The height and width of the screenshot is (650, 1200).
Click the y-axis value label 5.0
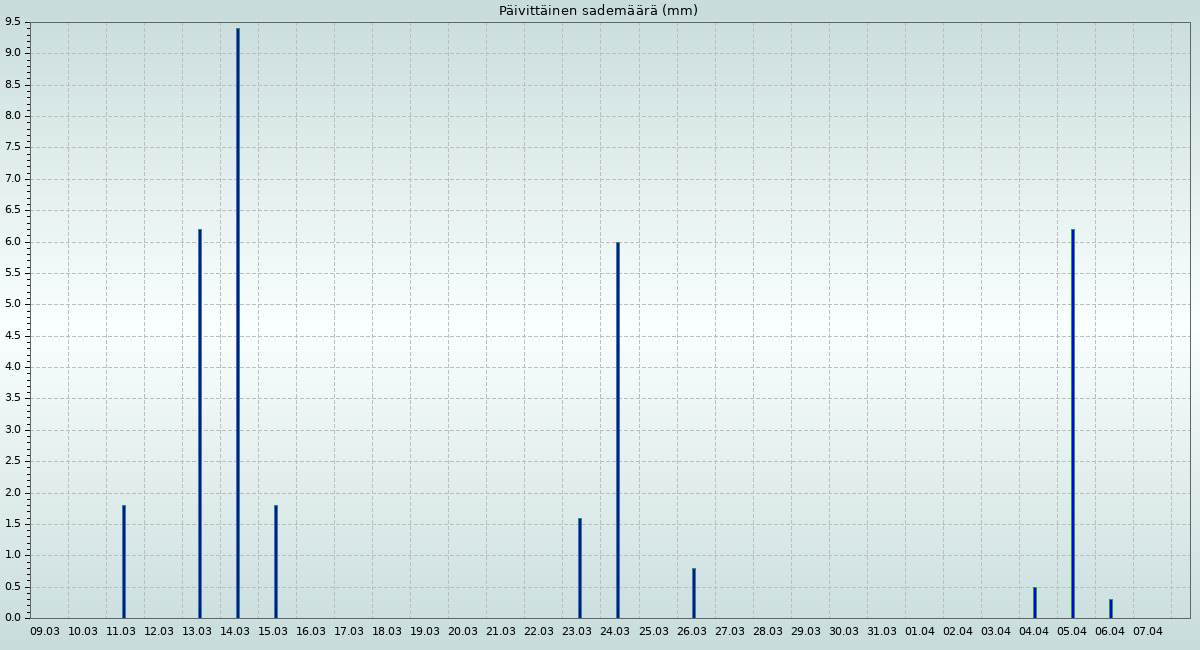click(12, 304)
